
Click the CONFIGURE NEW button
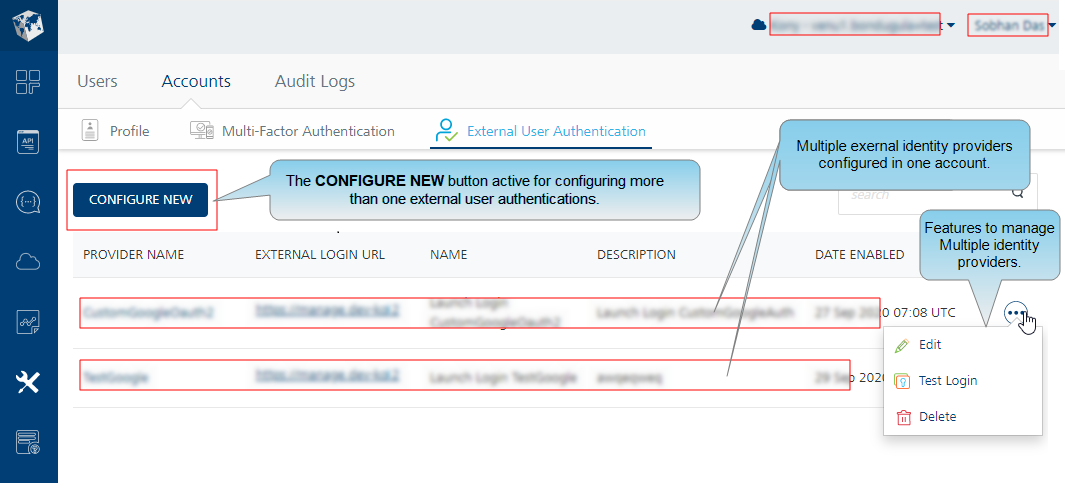coord(141,200)
